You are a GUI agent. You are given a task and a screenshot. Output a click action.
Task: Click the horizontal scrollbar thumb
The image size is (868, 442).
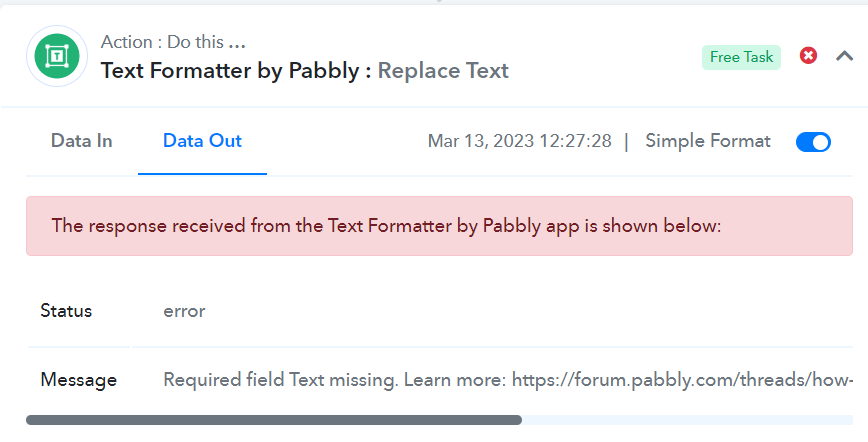tap(274, 420)
